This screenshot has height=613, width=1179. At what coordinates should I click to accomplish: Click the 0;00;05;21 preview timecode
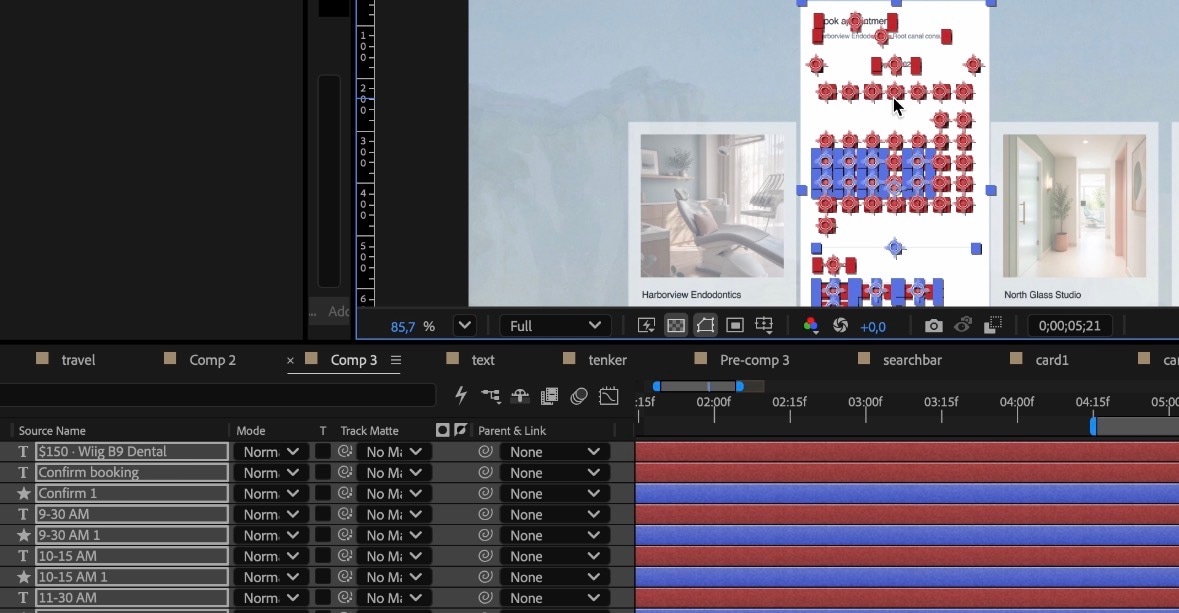click(x=1069, y=326)
